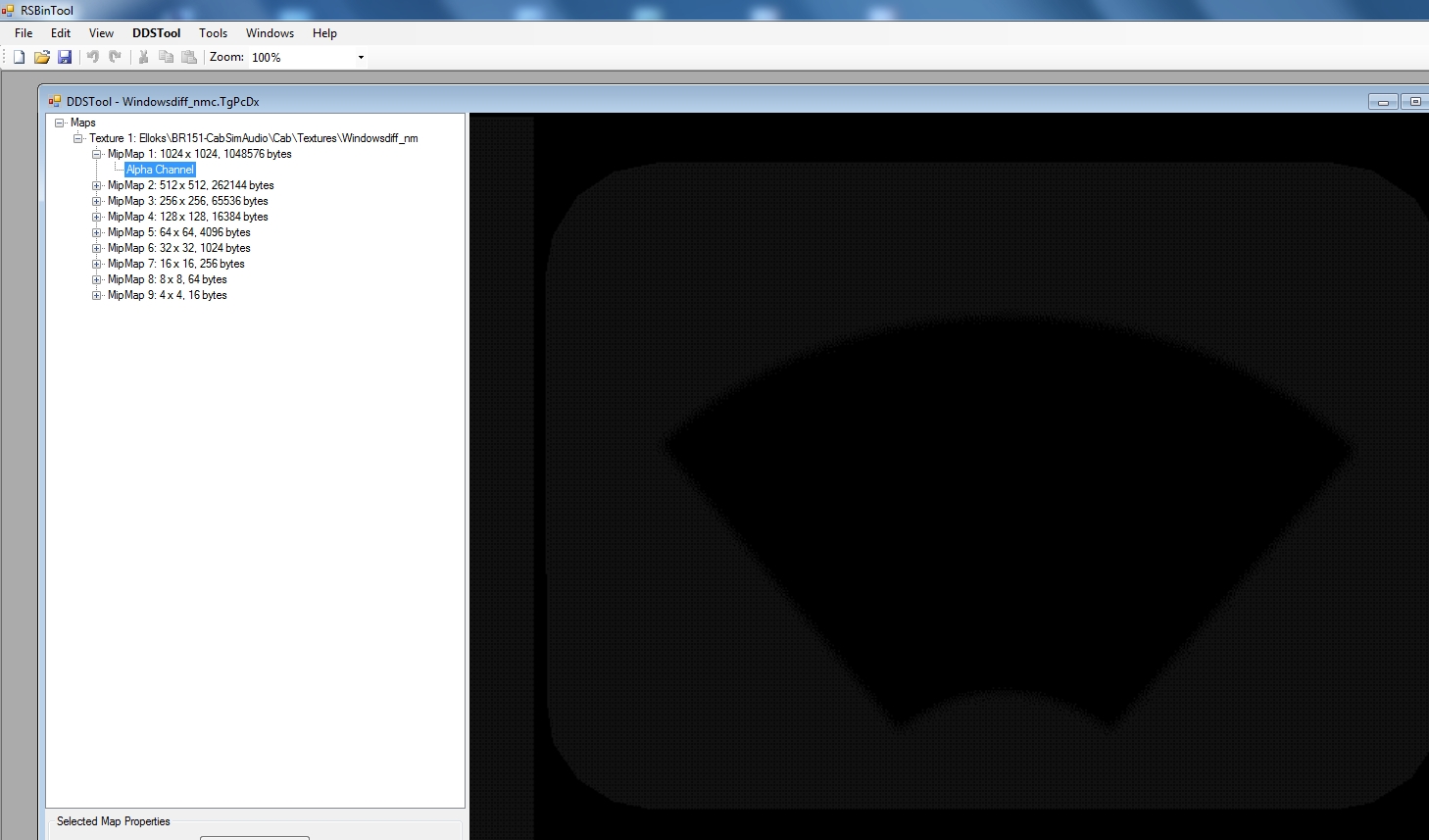Expand the MipMap 5 node

pyautogui.click(x=97, y=232)
